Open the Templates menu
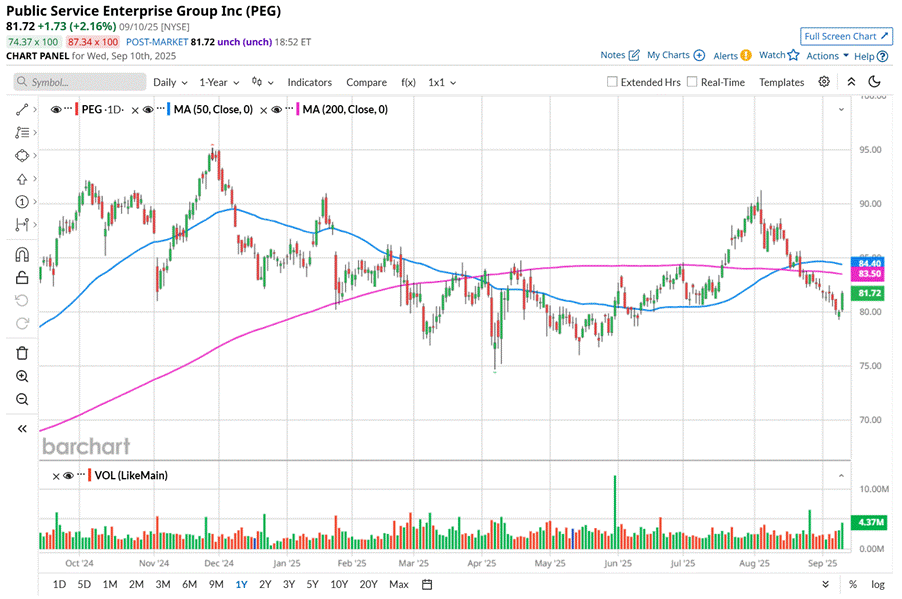 (781, 82)
